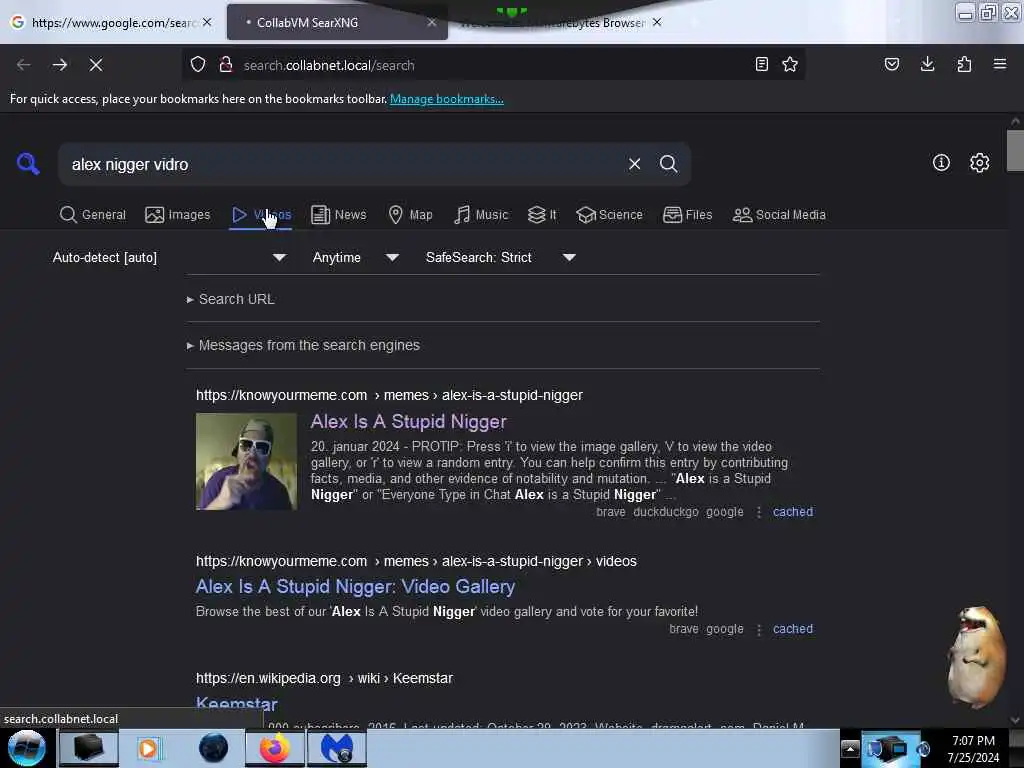Screen dimensions: 1024x768
Task: Click the Manage bookmarks link
Action: point(447,99)
